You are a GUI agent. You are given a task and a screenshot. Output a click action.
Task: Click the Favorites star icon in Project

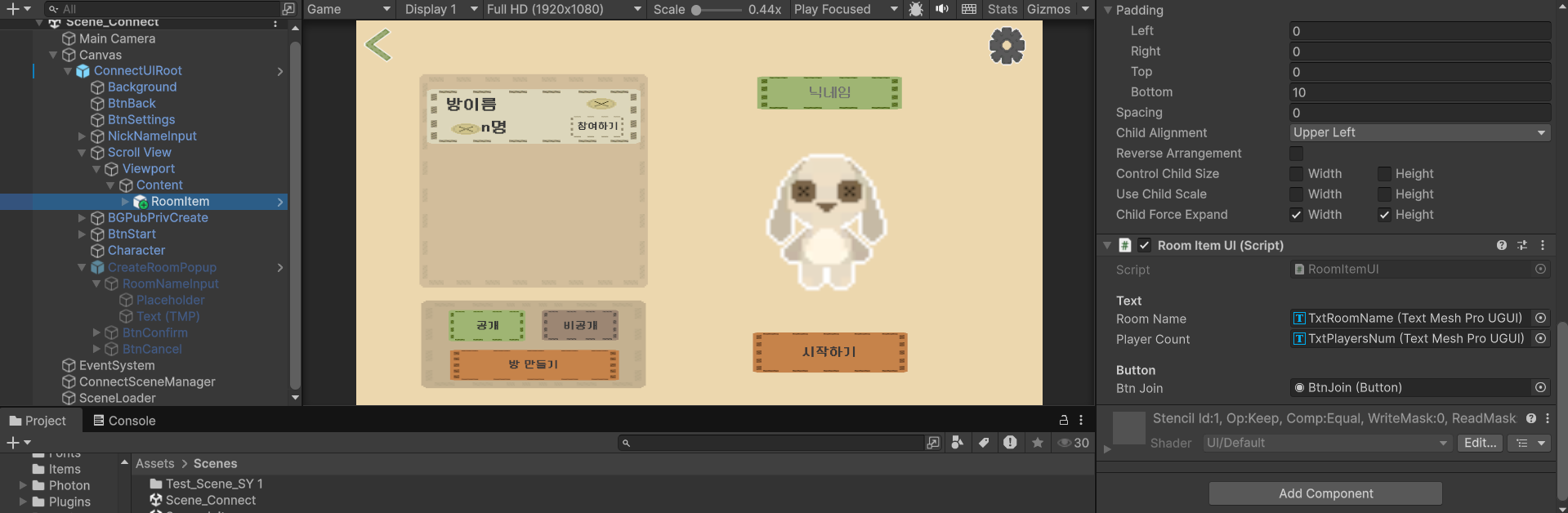(x=1038, y=442)
